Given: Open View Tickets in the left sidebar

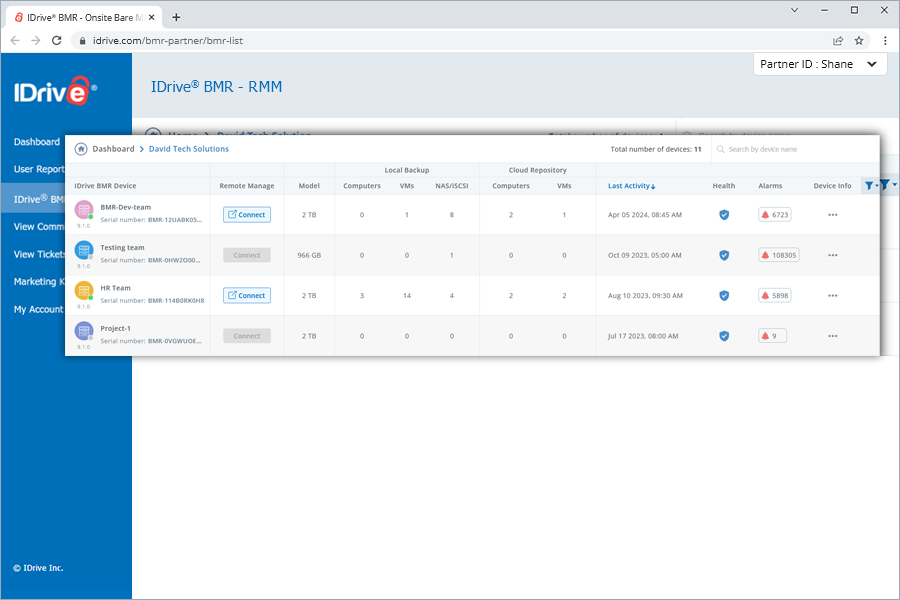Looking at the screenshot, I should pyautogui.click(x=39, y=254).
